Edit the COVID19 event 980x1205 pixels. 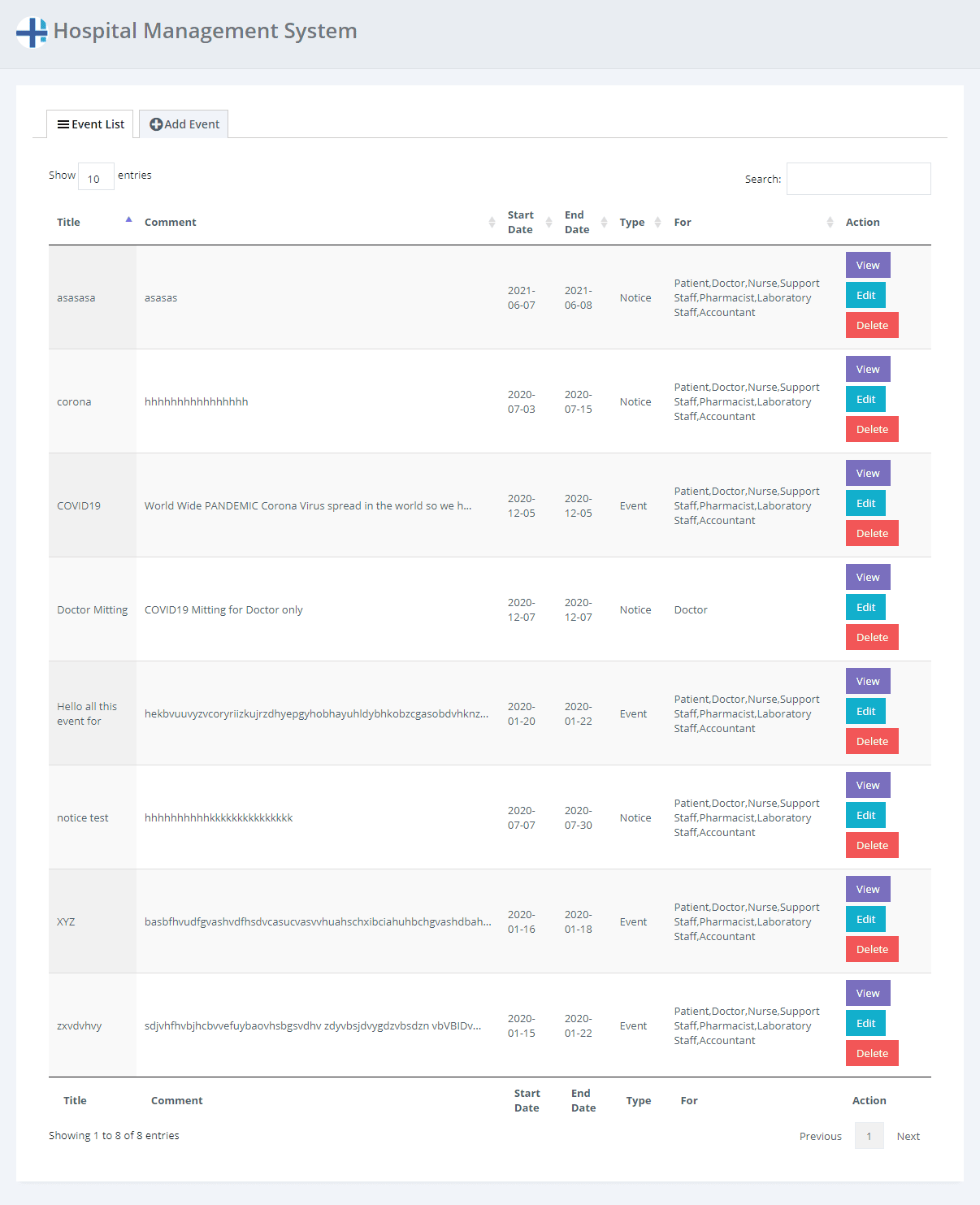point(865,503)
